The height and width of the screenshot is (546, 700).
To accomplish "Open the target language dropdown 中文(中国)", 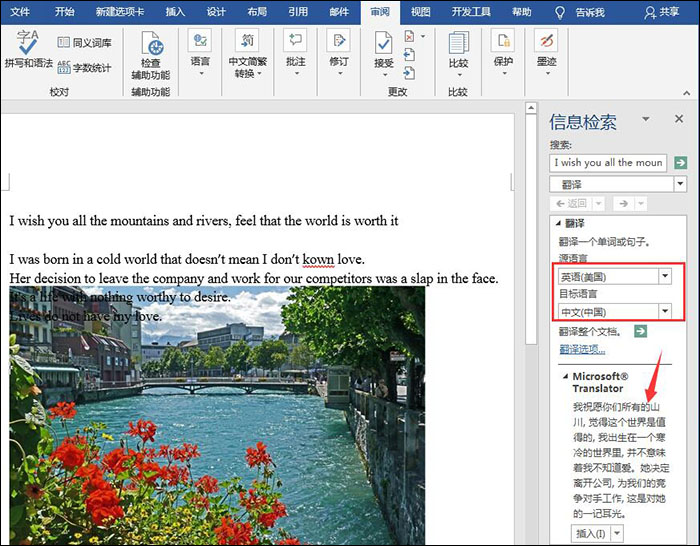I will (665, 311).
